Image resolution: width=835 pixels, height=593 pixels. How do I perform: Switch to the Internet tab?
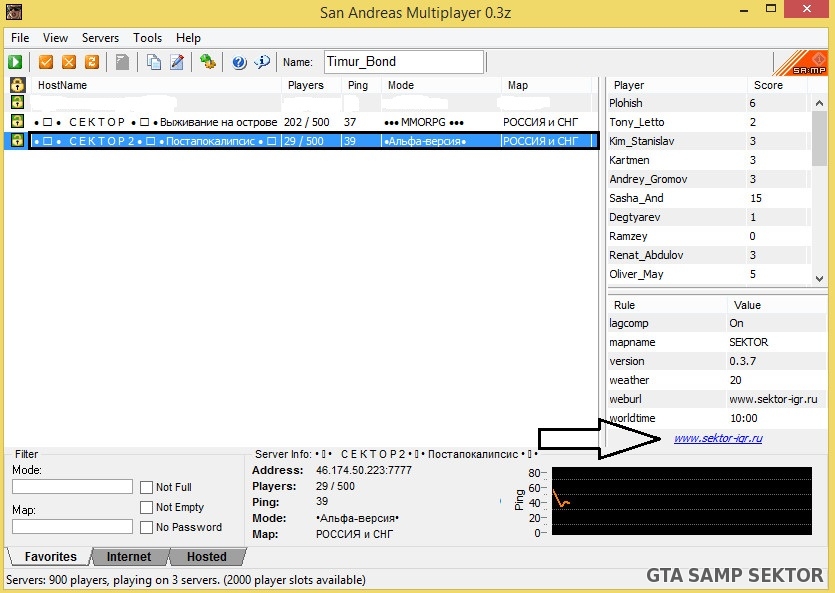click(x=129, y=557)
